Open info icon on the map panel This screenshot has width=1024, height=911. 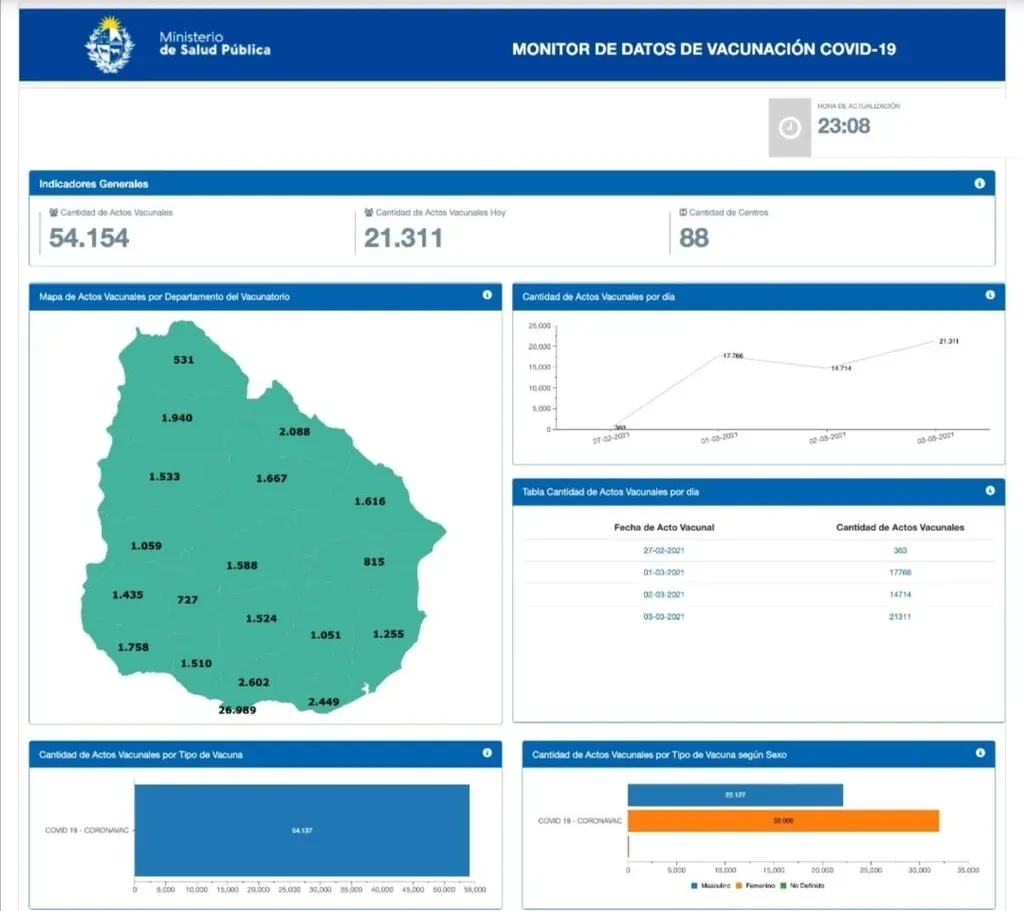[487, 295]
